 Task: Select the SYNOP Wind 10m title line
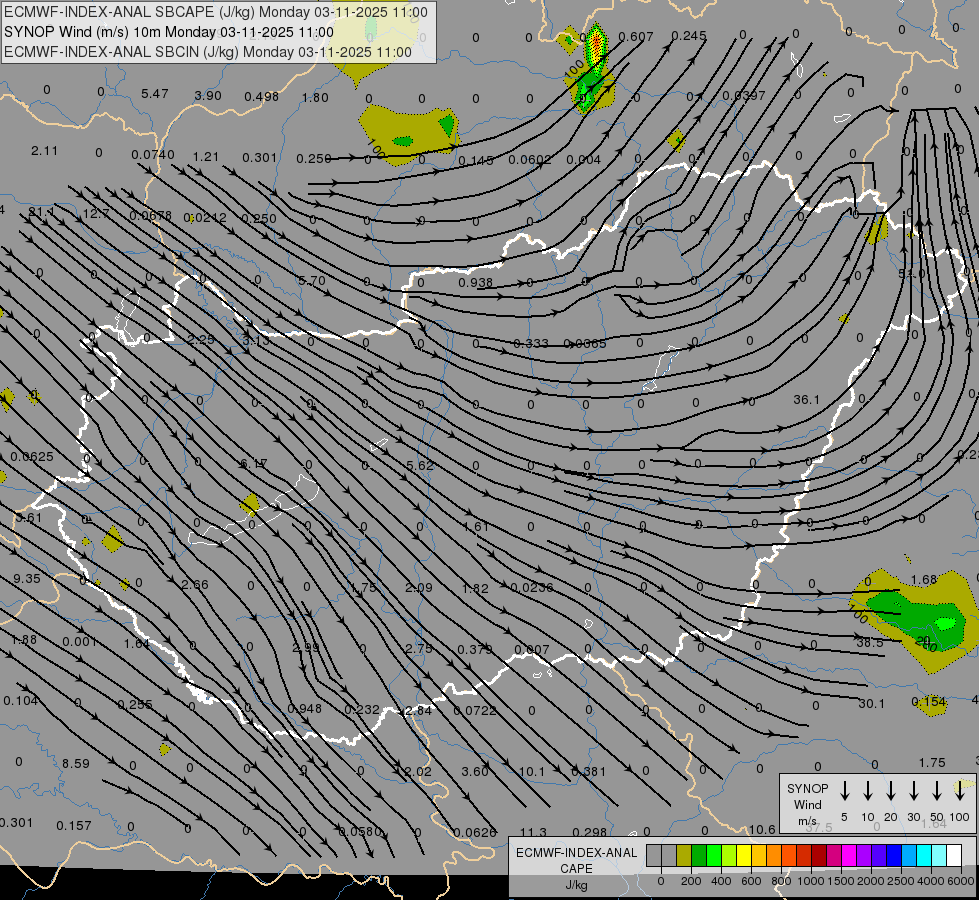click(169, 32)
